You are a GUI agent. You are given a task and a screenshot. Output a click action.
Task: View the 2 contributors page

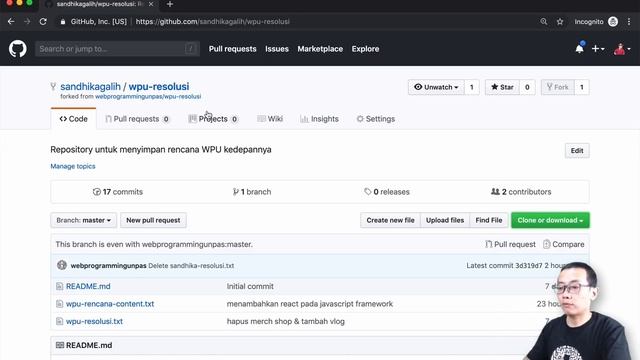click(521, 192)
